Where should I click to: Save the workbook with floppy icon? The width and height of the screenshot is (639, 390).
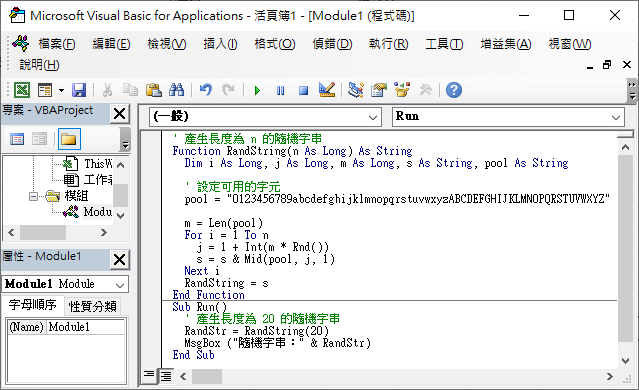click(79, 90)
